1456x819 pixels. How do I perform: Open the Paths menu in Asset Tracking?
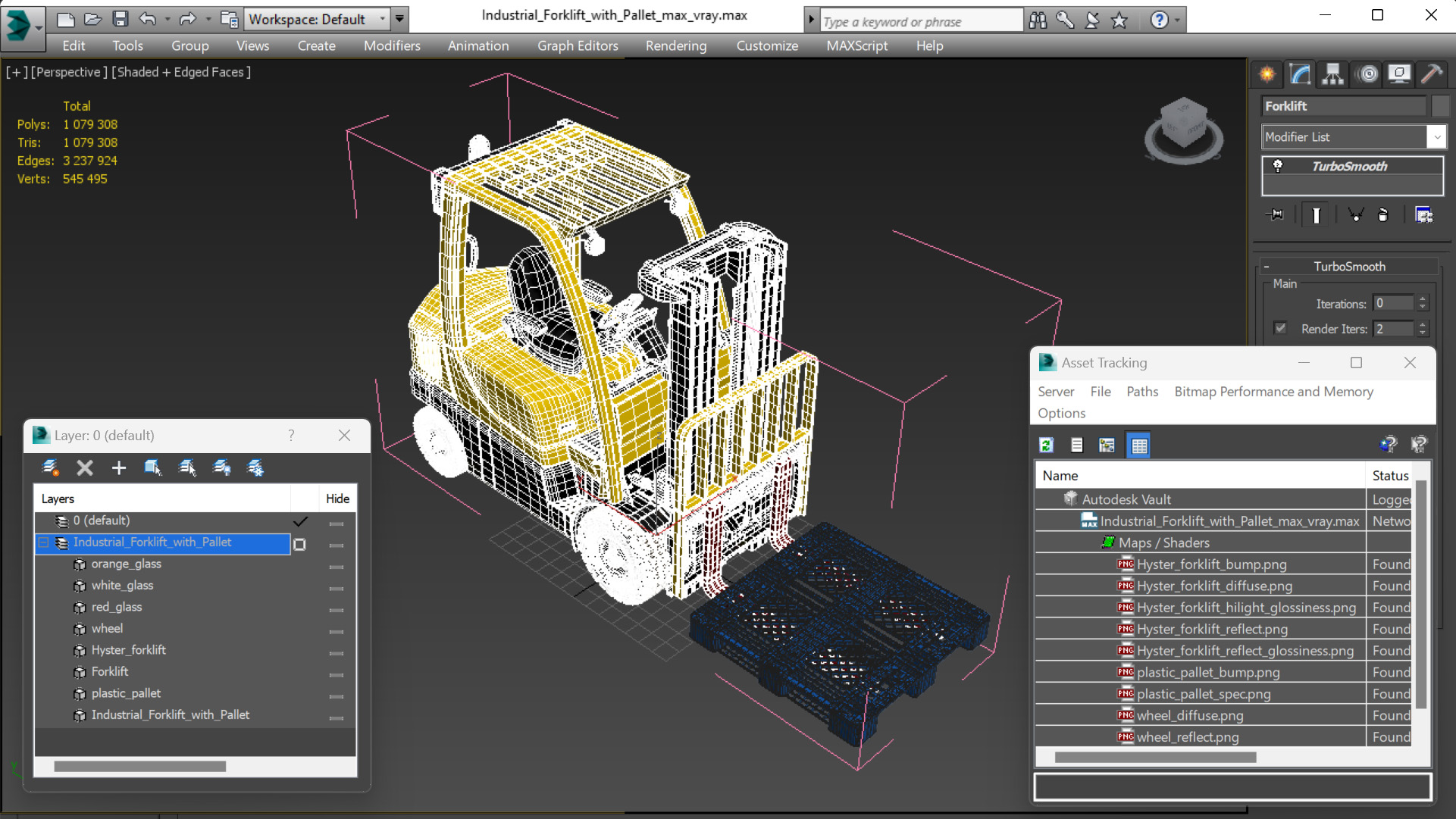coord(1142,392)
